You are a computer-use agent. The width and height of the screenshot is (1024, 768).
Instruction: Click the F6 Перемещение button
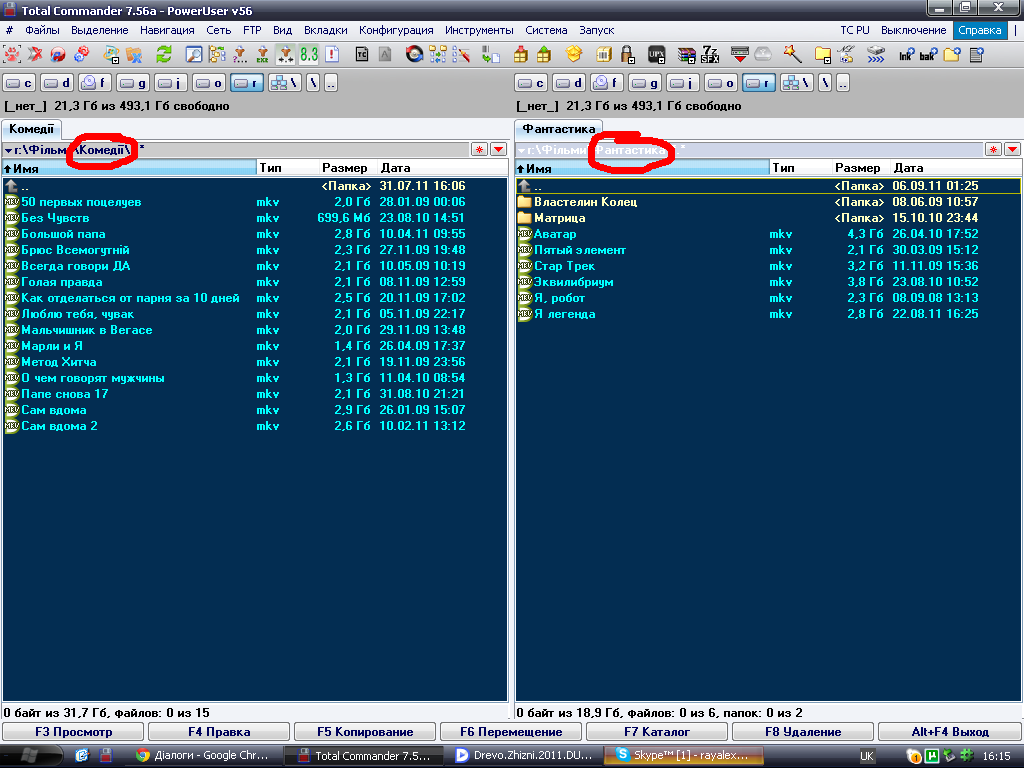point(511,731)
